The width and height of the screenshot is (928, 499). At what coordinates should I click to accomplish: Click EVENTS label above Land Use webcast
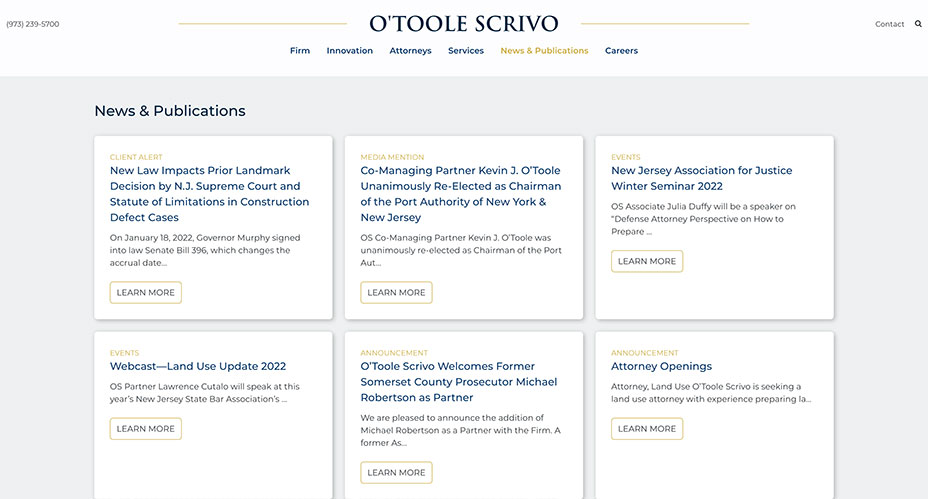point(124,353)
